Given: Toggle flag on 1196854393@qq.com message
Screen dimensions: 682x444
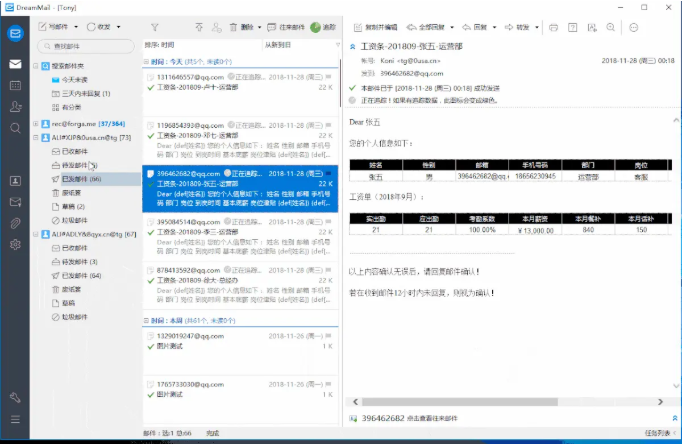Looking at the screenshot, I should (328, 125).
